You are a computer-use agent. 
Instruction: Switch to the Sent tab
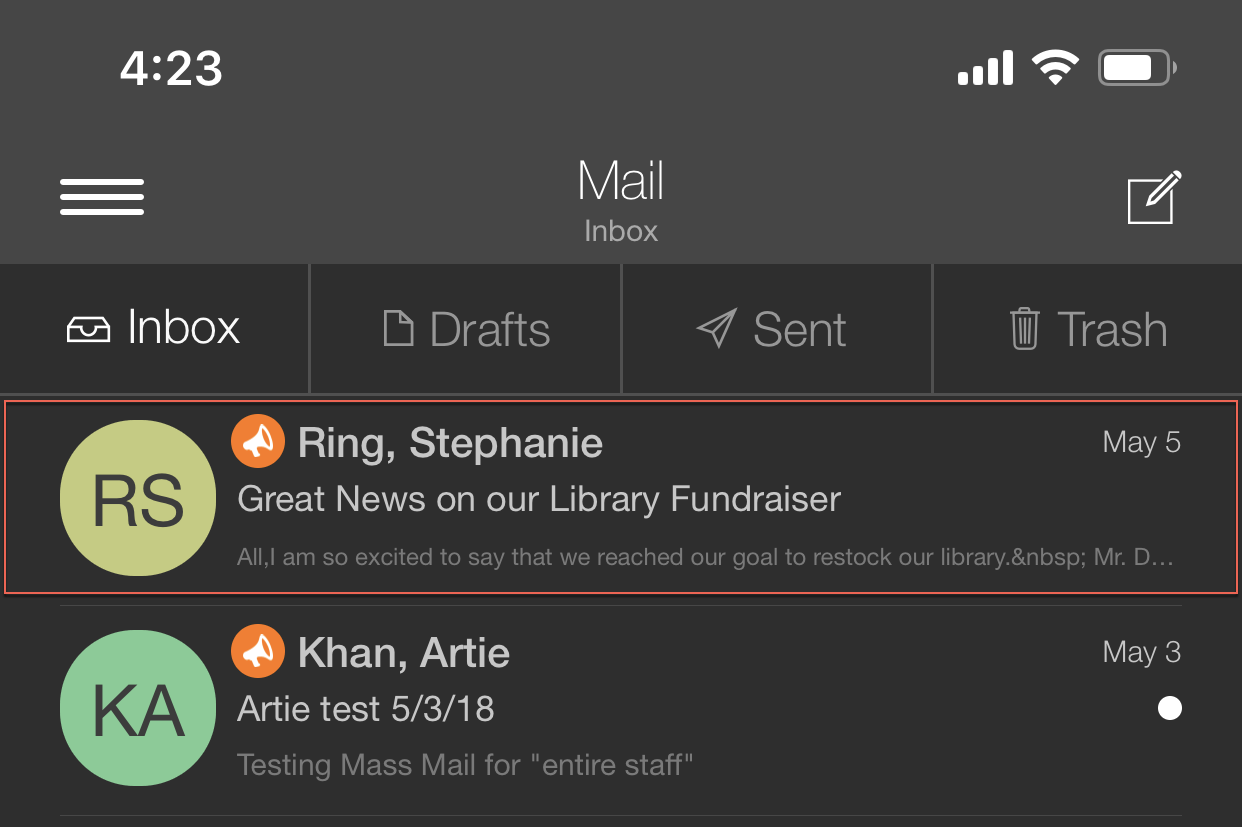tap(777, 329)
